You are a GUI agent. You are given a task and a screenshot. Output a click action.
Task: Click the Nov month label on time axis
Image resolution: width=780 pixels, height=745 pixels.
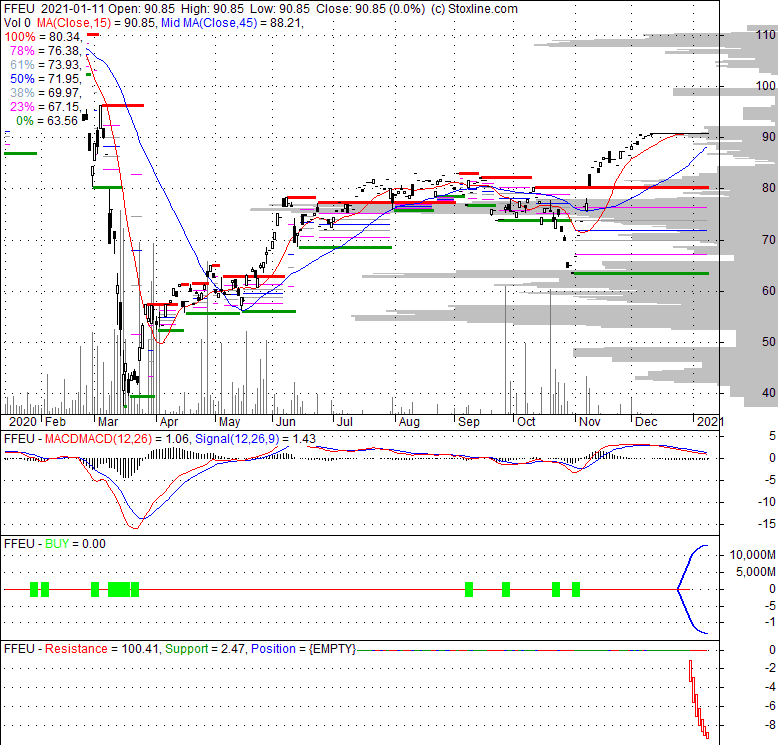(x=590, y=422)
